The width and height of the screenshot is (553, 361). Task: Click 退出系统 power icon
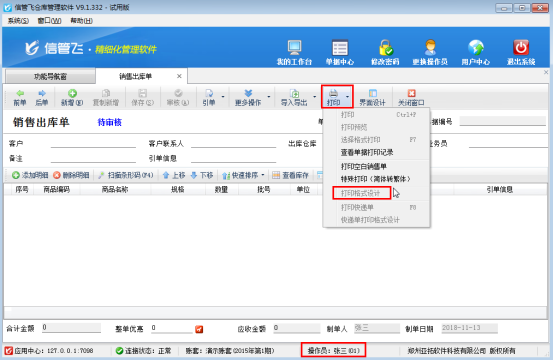coord(521,47)
